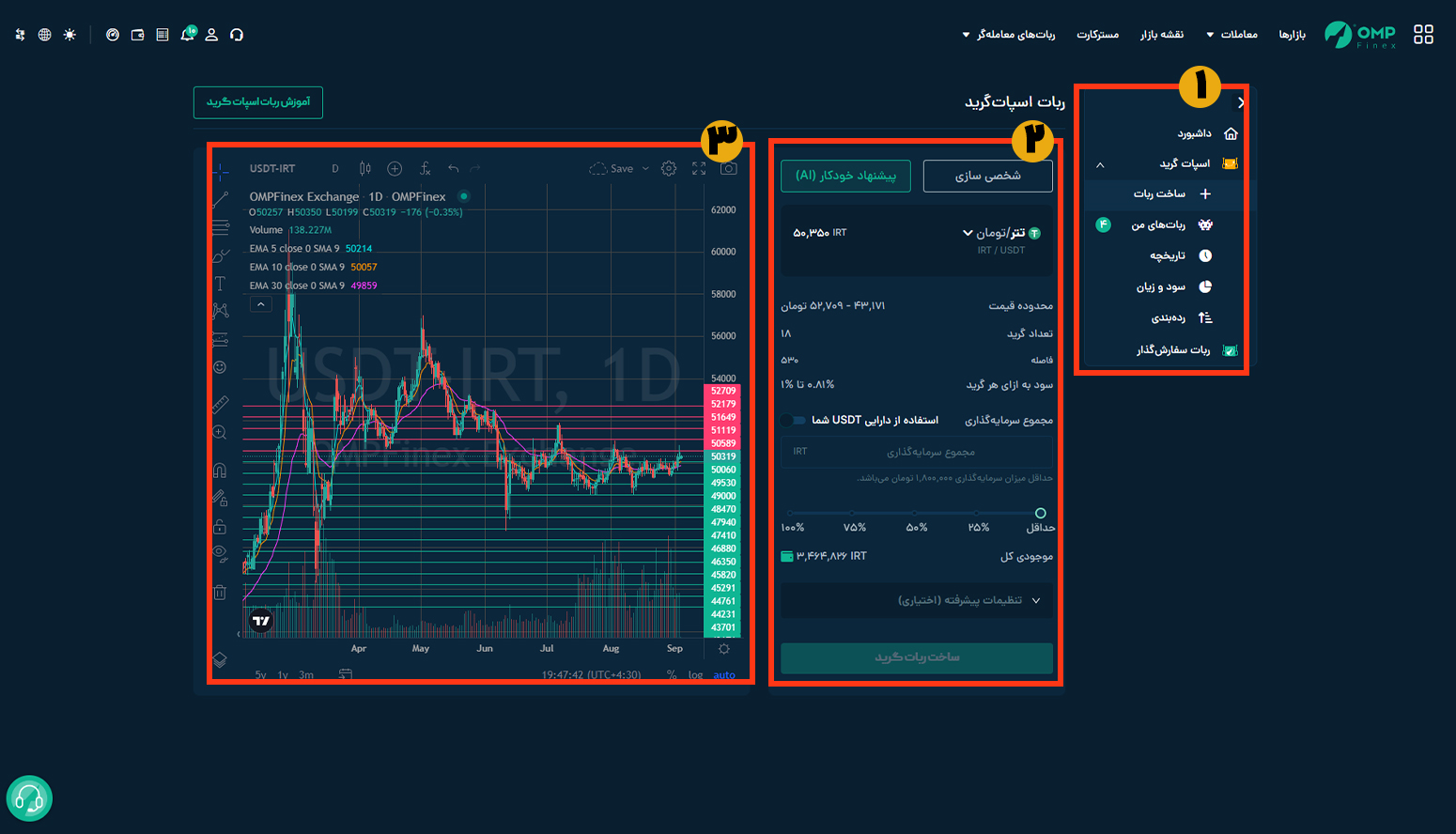Change the chart interval D button
This screenshot has width=1456, height=834.
click(334, 169)
